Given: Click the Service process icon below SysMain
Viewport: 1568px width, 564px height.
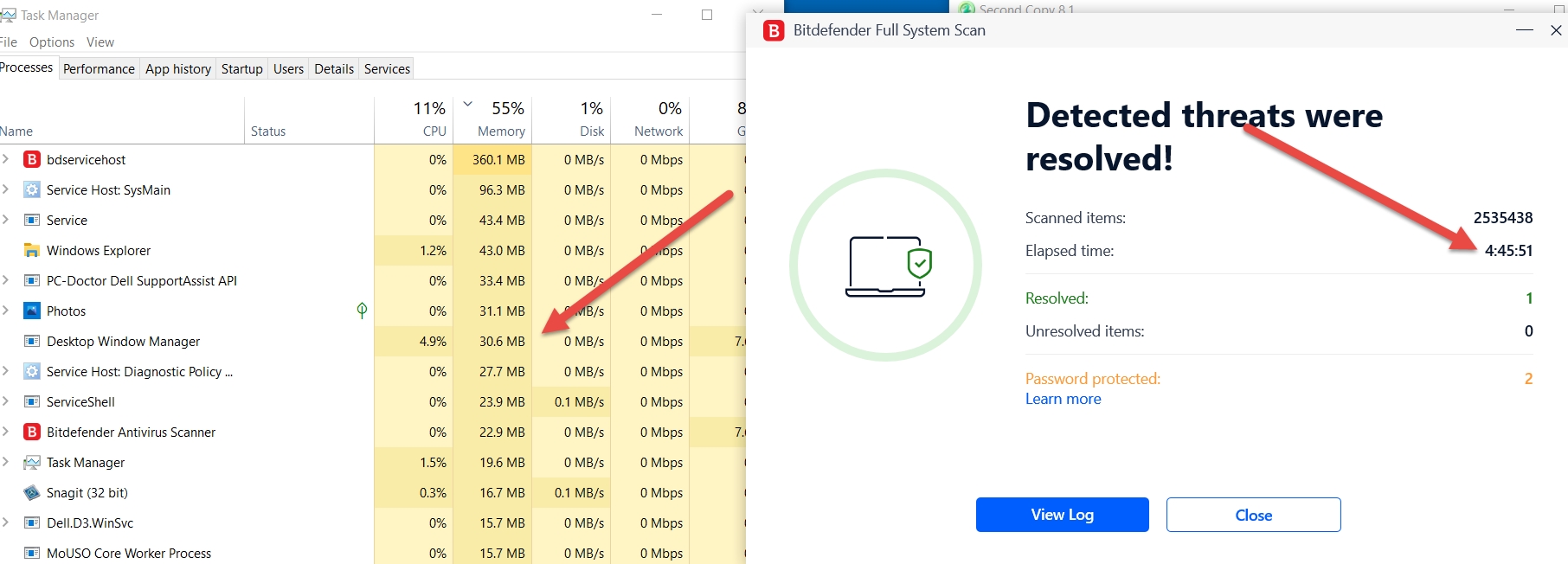Looking at the screenshot, I should pyautogui.click(x=32, y=220).
